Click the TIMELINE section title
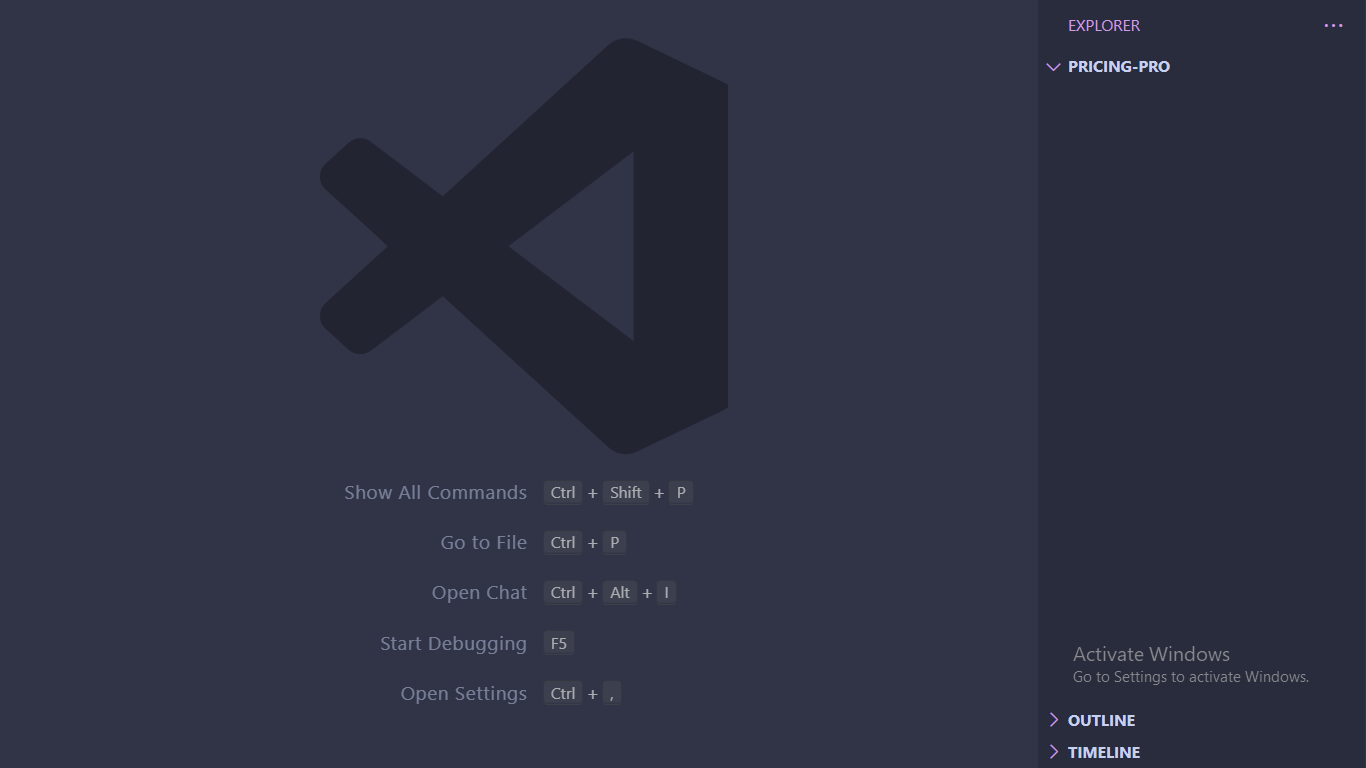The width and height of the screenshot is (1366, 768). coord(1104,752)
